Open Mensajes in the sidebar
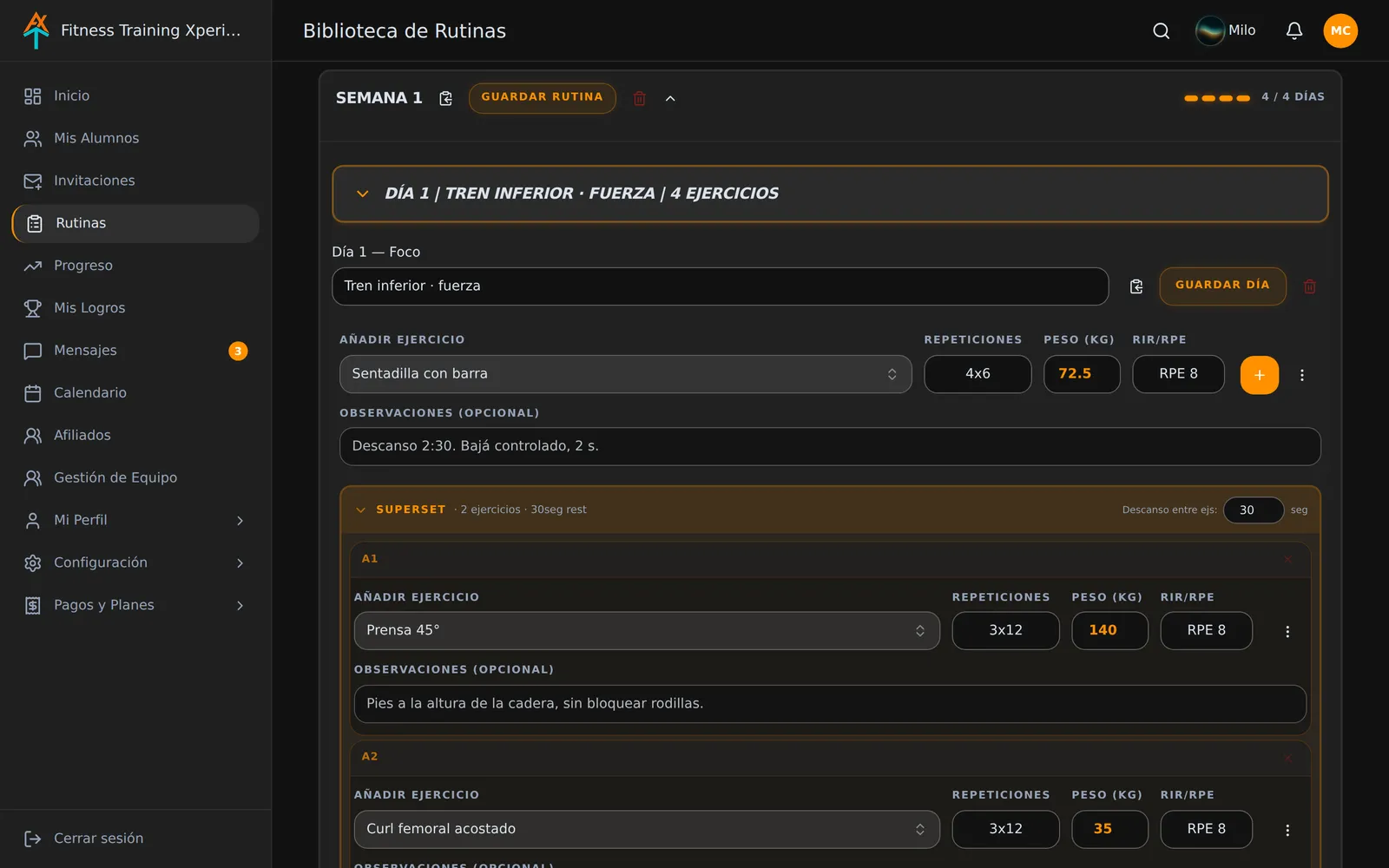1389x868 pixels. [x=135, y=350]
